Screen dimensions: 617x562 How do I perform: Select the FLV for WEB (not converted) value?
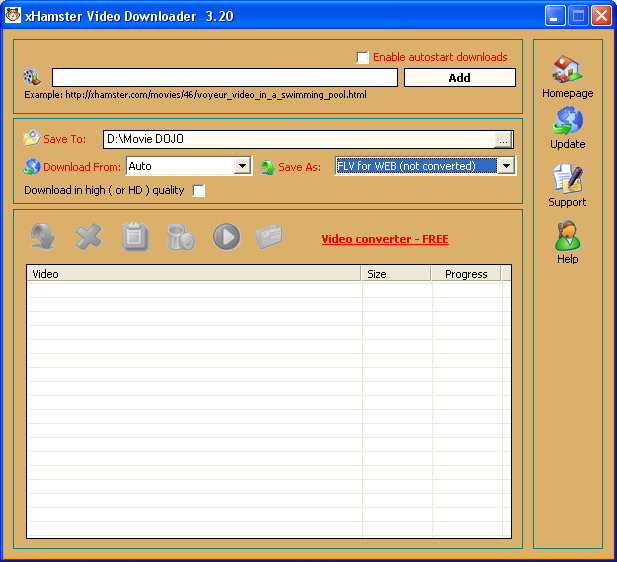click(416, 166)
